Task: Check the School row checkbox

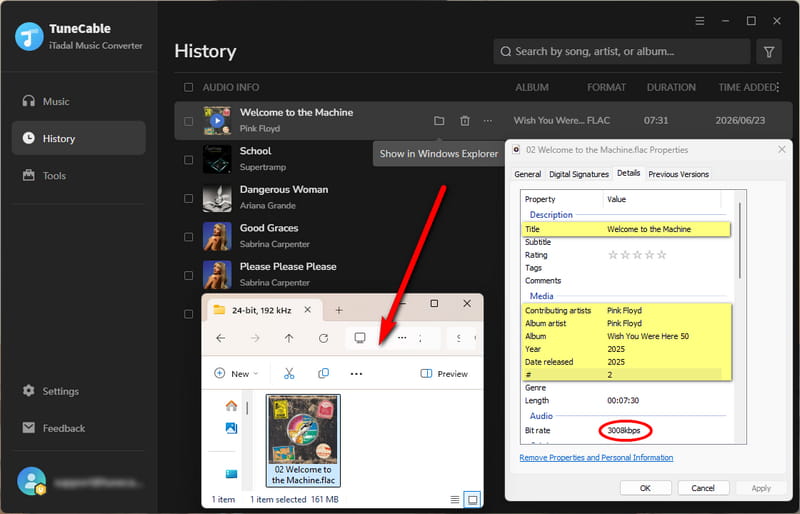Action: pyautogui.click(x=188, y=160)
